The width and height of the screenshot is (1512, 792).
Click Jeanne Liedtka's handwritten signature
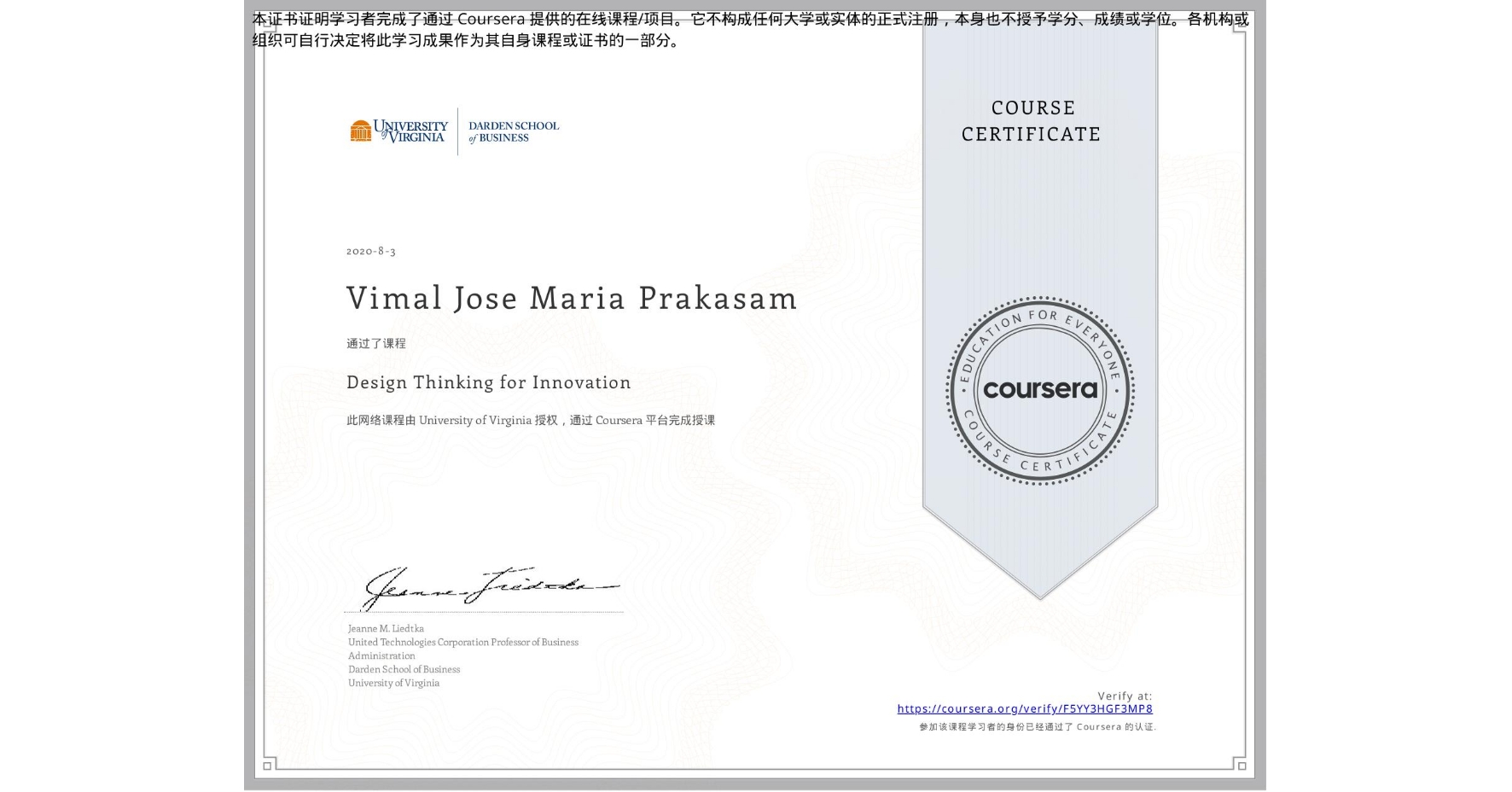pyautogui.click(x=489, y=587)
